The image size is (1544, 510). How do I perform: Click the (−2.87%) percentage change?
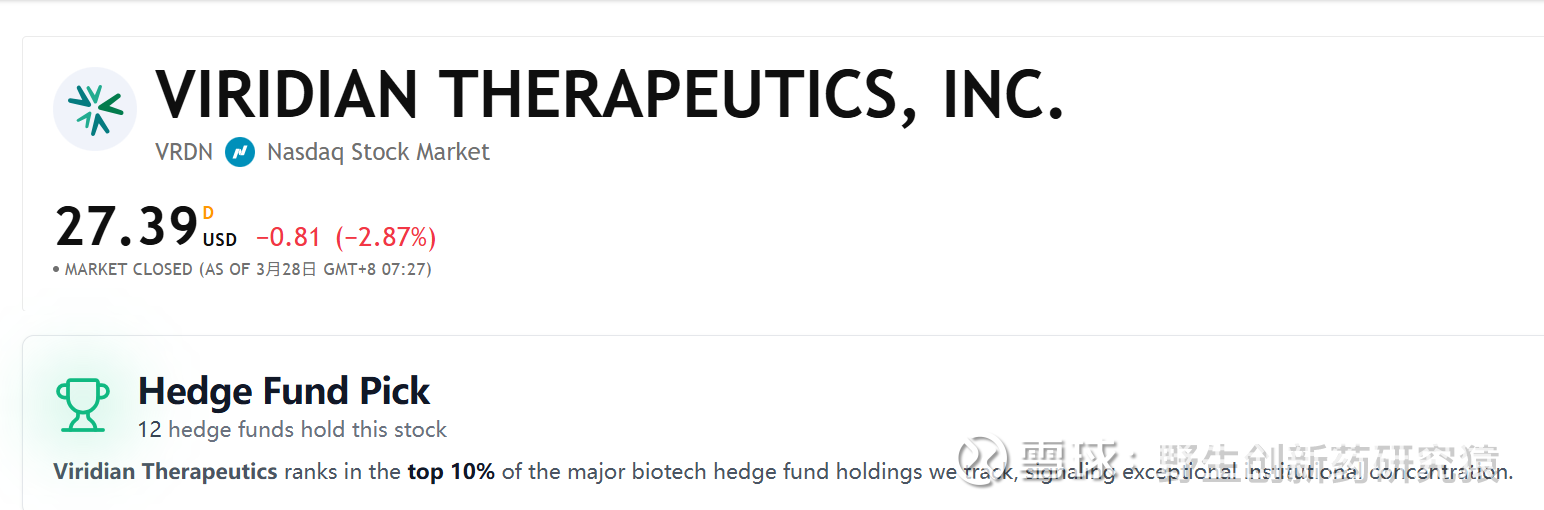click(x=386, y=238)
